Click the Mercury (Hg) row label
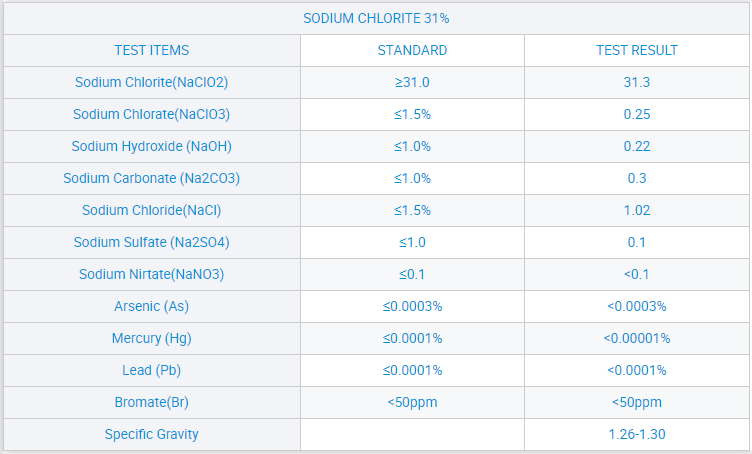 coord(152,338)
